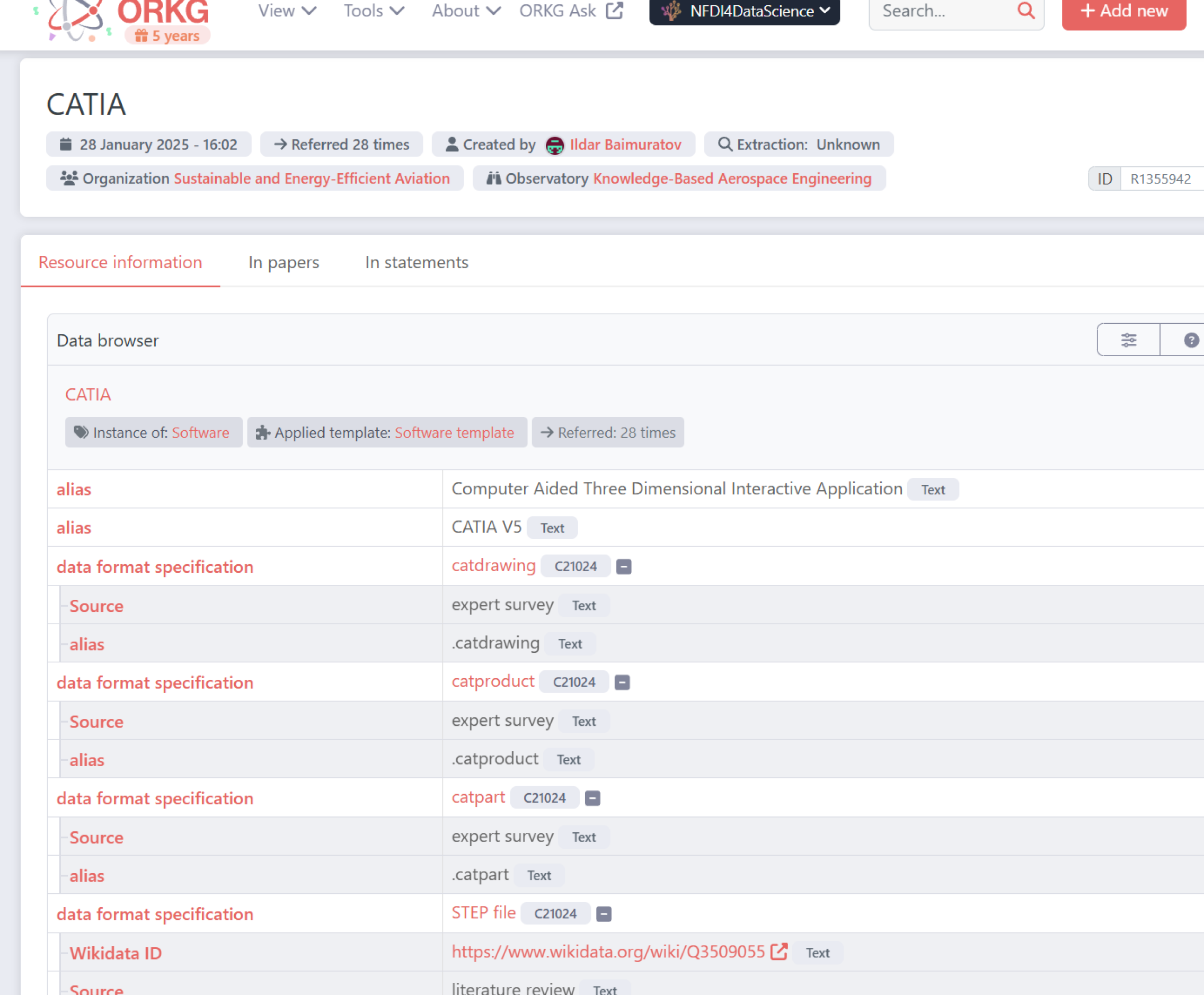The height and width of the screenshot is (995, 1204).
Task: Click the search magnifier icon
Action: coord(1026,11)
